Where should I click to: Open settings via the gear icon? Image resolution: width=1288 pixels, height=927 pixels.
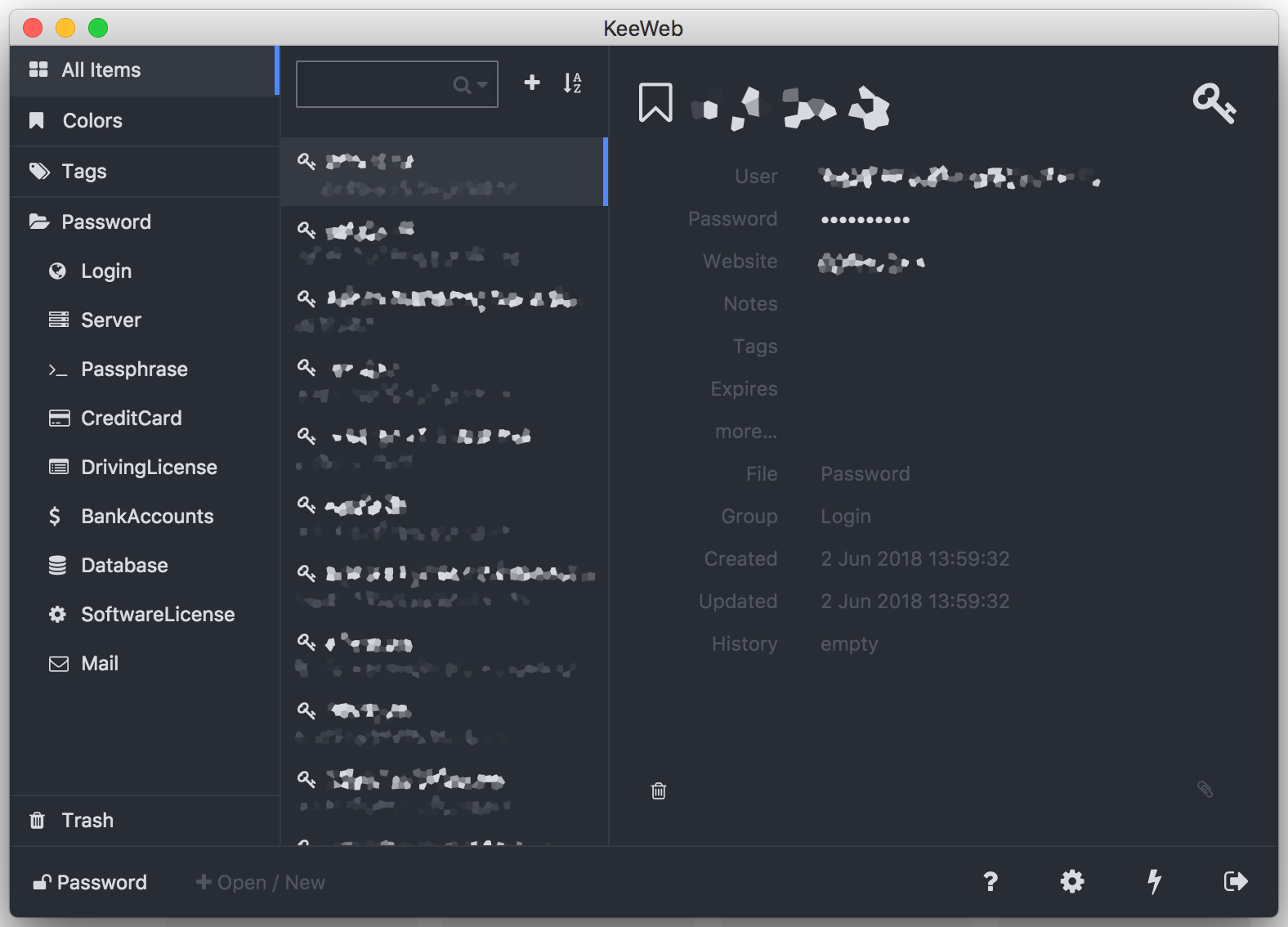tap(1072, 881)
